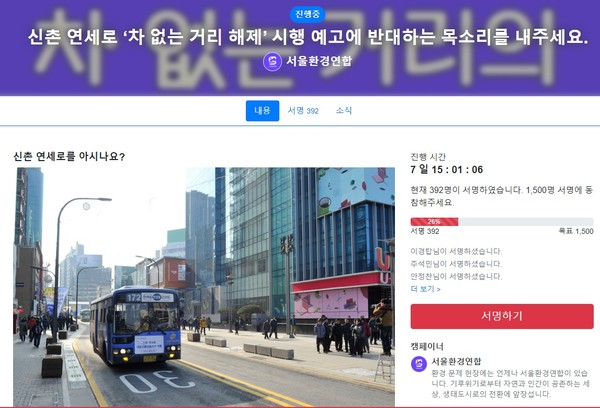The height and width of the screenshot is (408, 600).
Task: Click the Yonsei-ro bus street photo
Action: click(204, 287)
